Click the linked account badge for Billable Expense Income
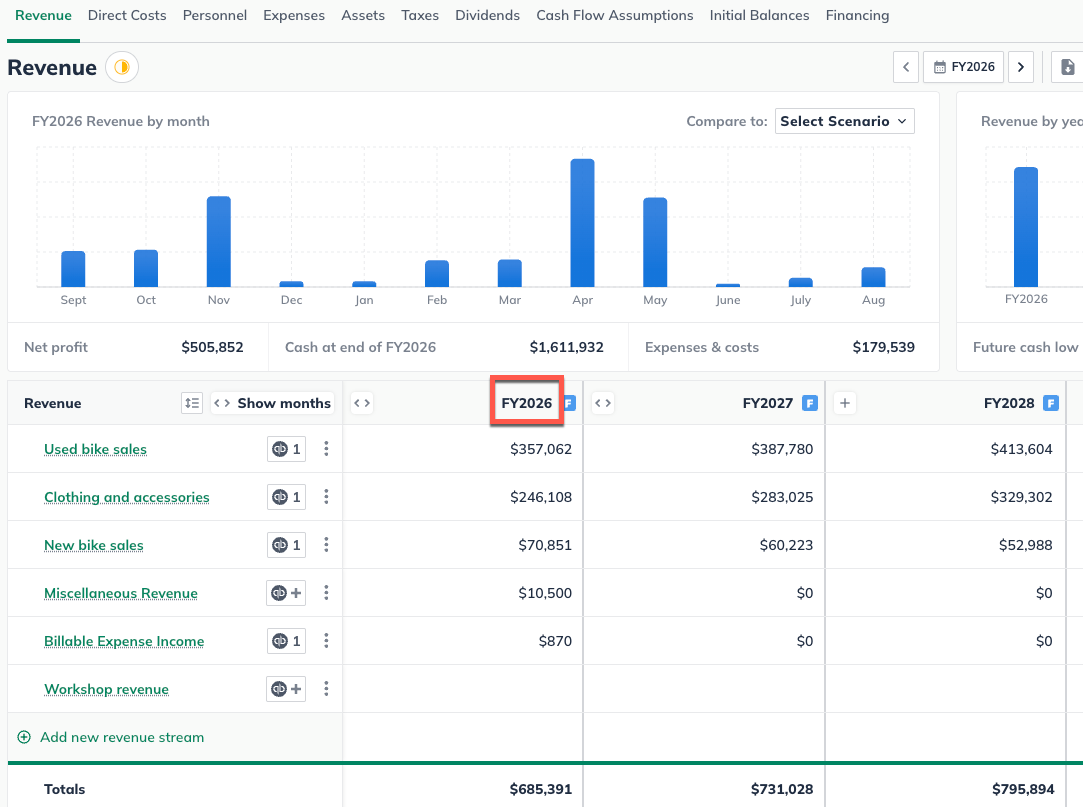This screenshot has width=1083, height=807. click(x=287, y=641)
